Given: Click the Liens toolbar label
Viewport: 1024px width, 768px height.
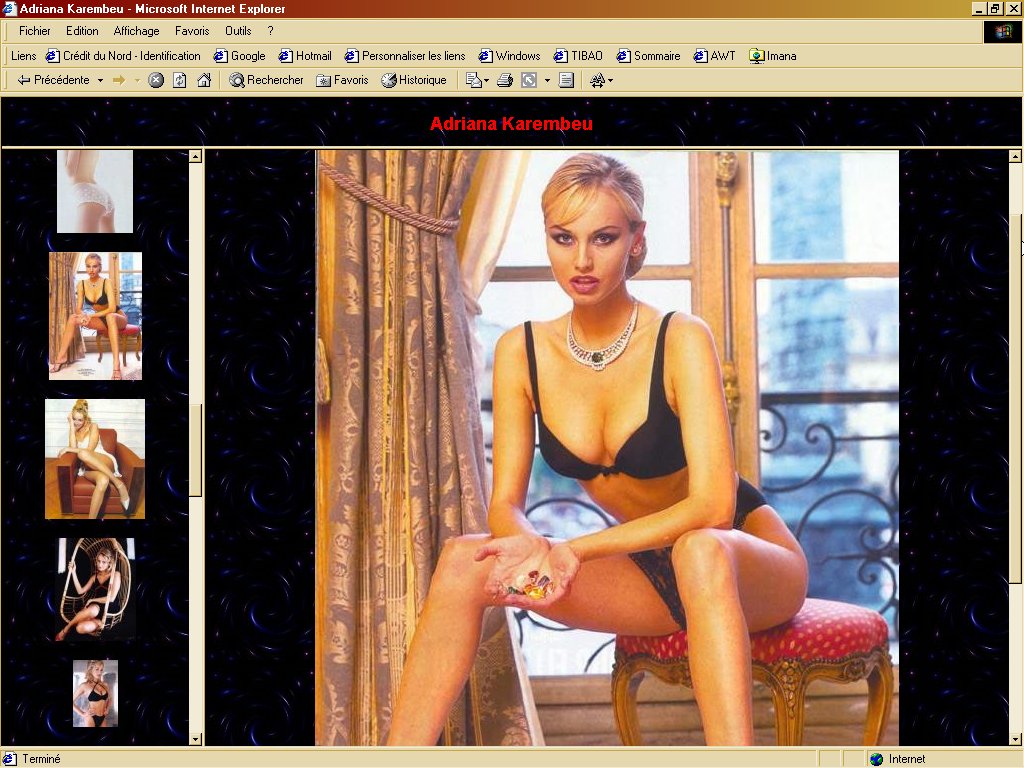Looking at the screenshot, I should coord(24,56).
